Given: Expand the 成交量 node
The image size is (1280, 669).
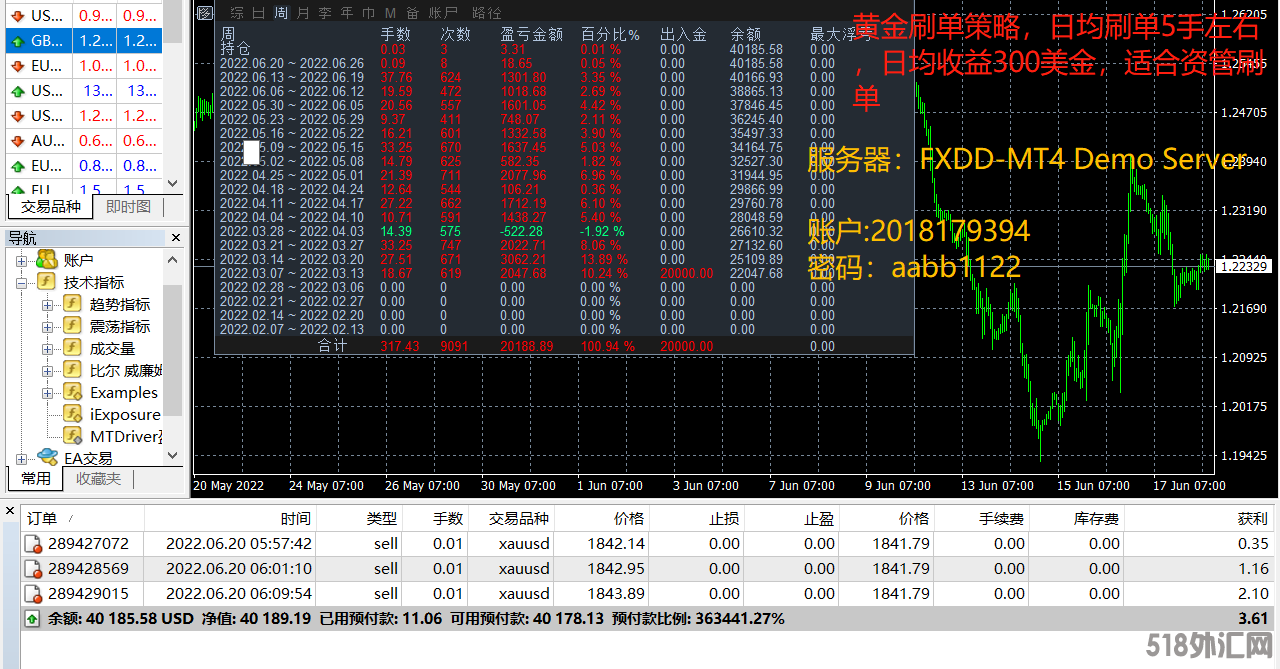Looking at the screenshot, I should click(x=47, y=349).
